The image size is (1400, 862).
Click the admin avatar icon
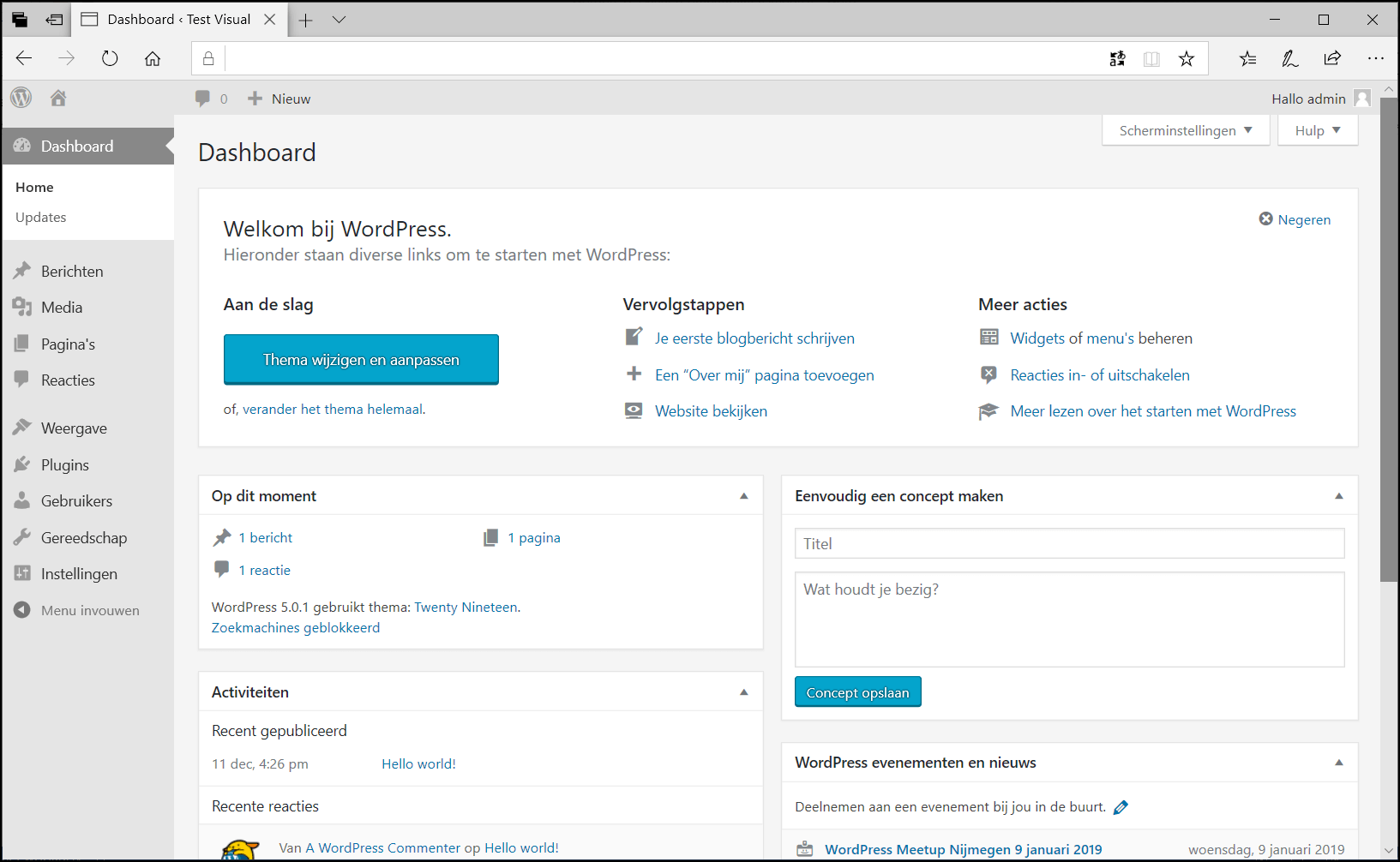point(1362,99)
